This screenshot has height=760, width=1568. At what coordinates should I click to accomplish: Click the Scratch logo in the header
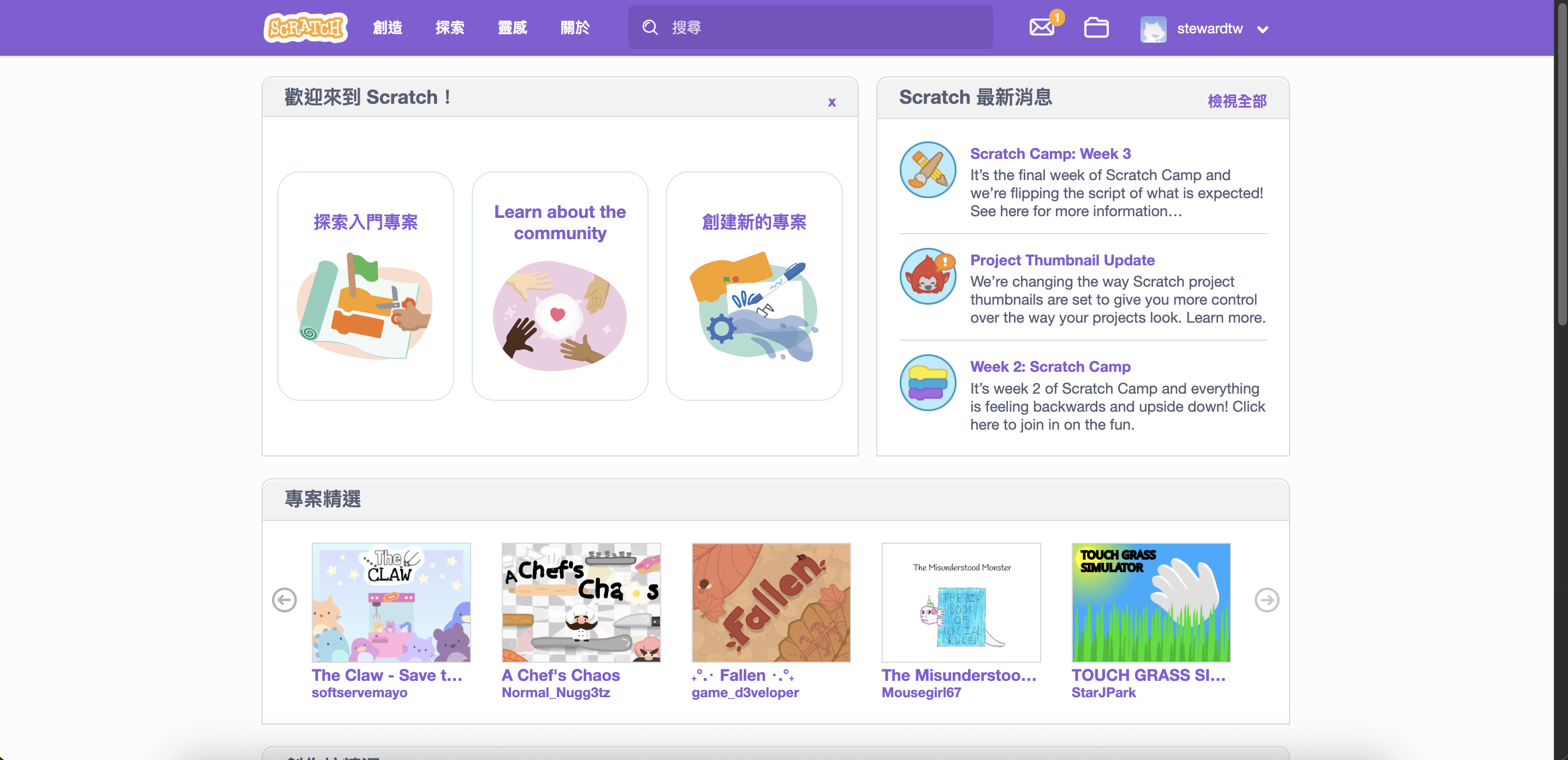click(305, 27)
